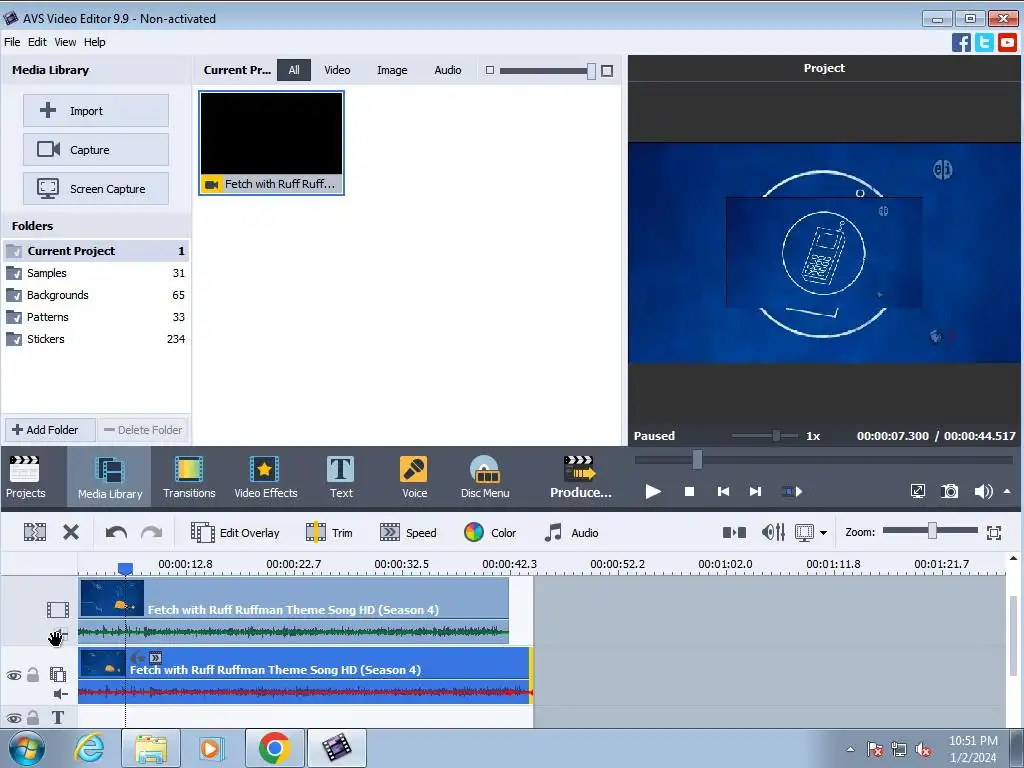Filter media by Image tab
1024x768 pixels.
click(x=392, y=70)
